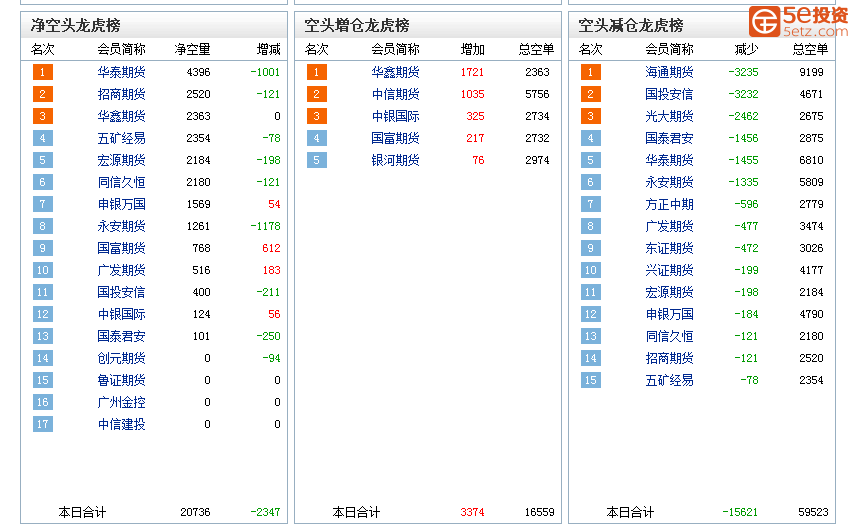Click daily total decrease -15621

point(740,512)
